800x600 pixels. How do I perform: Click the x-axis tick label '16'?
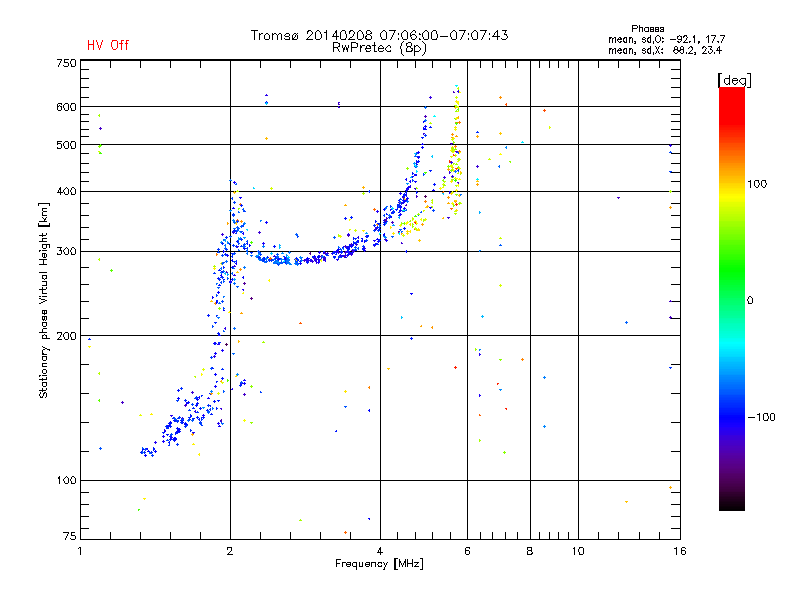680,551
